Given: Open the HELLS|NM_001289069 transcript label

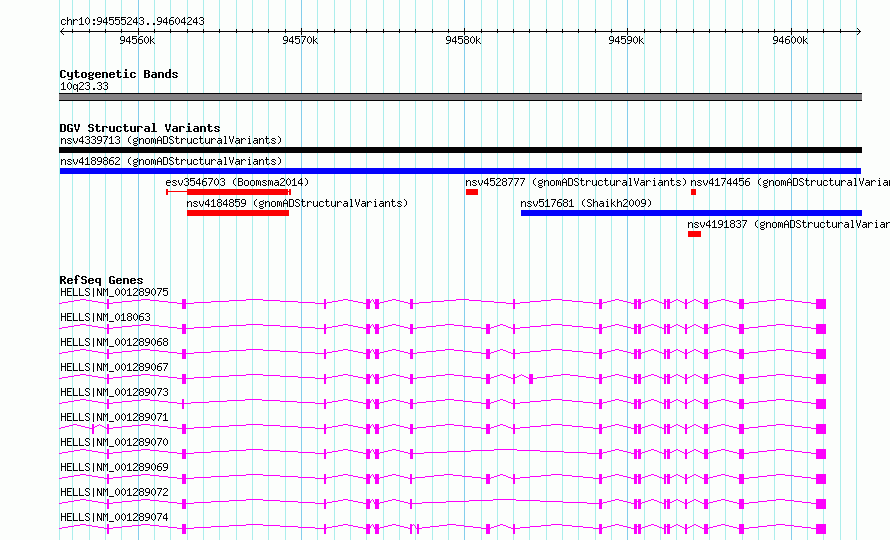Looking at the screenshot, I should click(114, 467).
